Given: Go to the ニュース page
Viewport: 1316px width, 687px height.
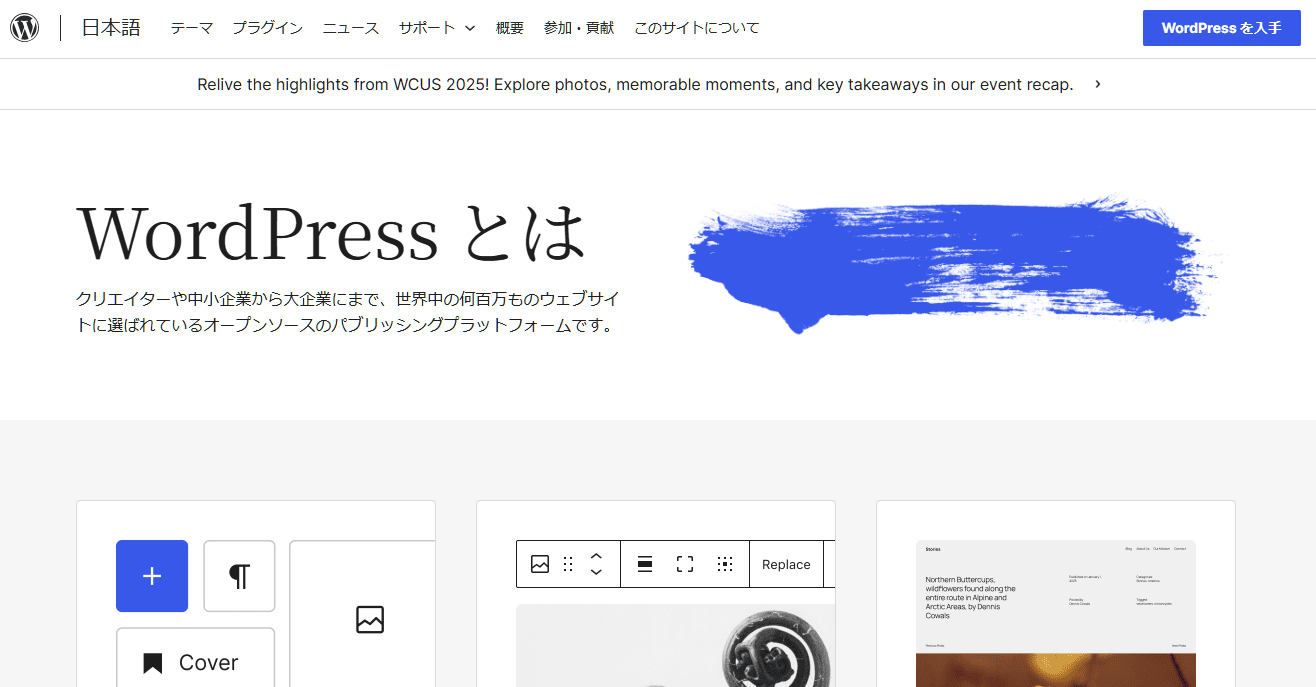Looking at the screenshot, I should tap(351, 28).
